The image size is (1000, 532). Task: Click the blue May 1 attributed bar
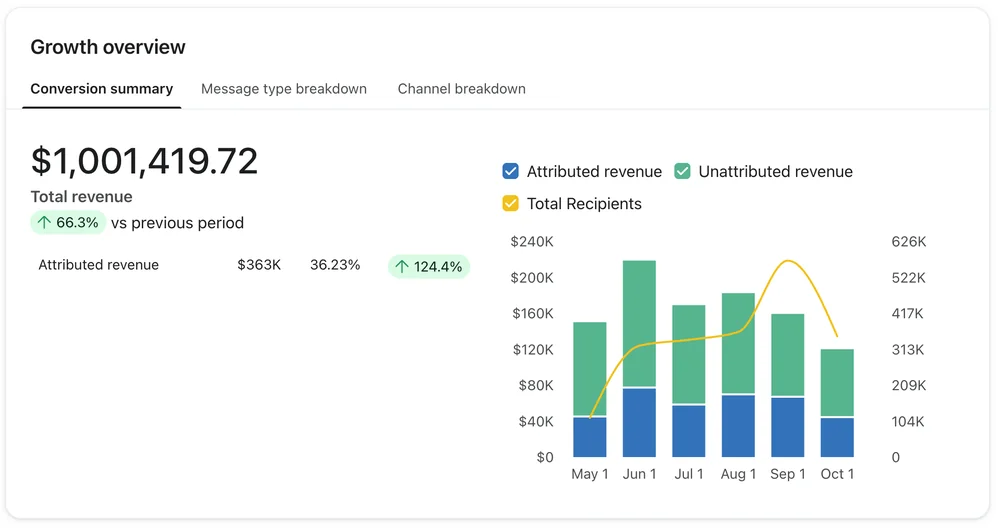(590, 437)
